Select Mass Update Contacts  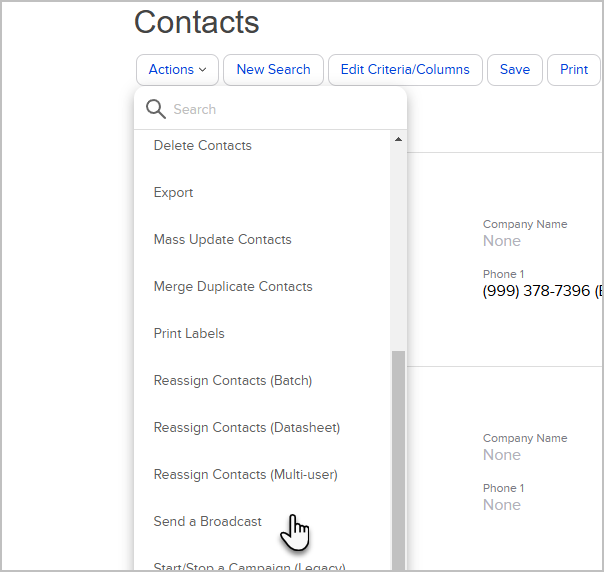[223, 240]
